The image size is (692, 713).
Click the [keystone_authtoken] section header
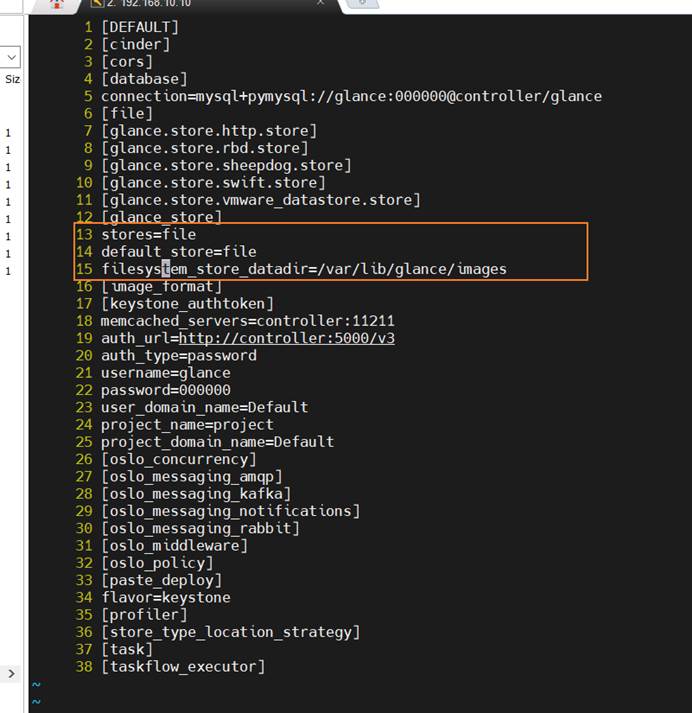pos(187,304)
